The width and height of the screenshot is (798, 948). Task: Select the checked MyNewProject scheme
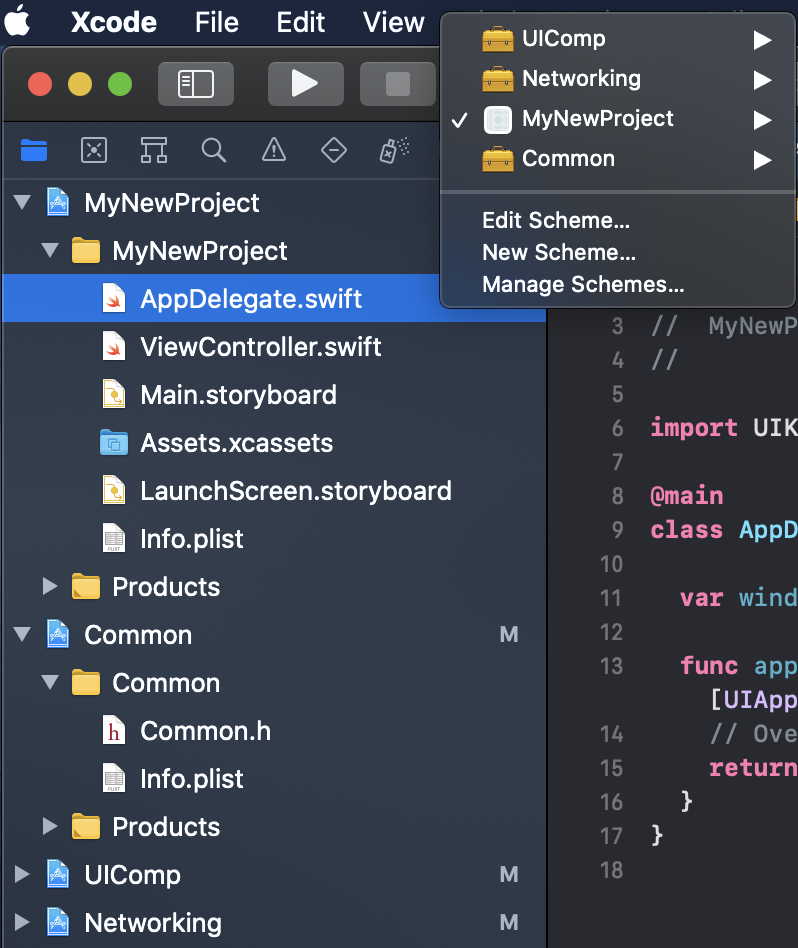(617, 118)
